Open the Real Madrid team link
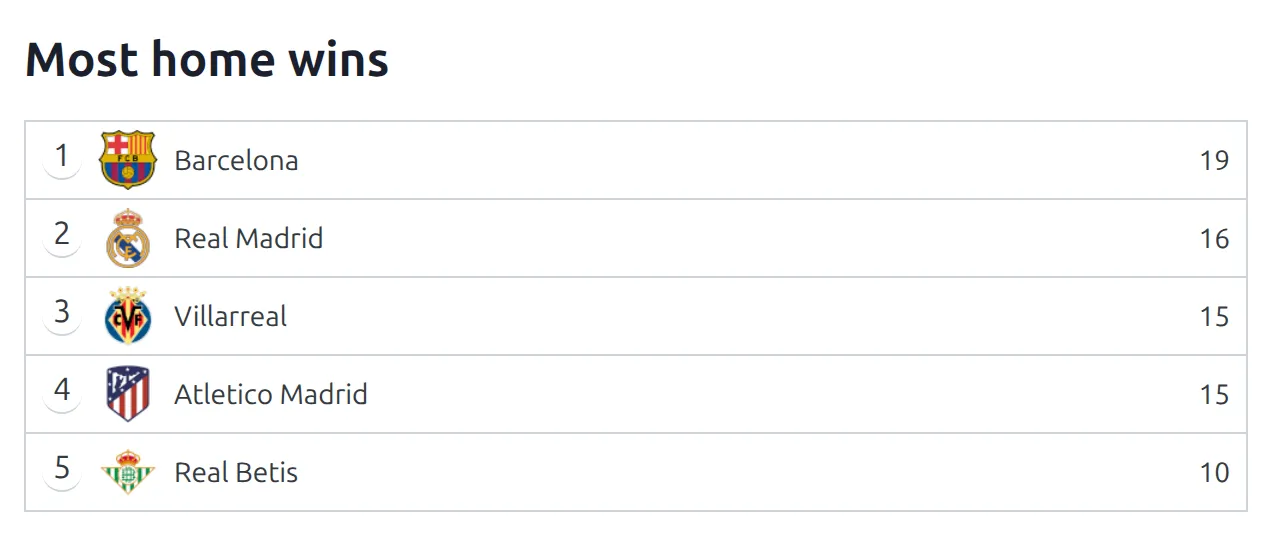This screenshot has width=1272, height=536. click(249, 238)
